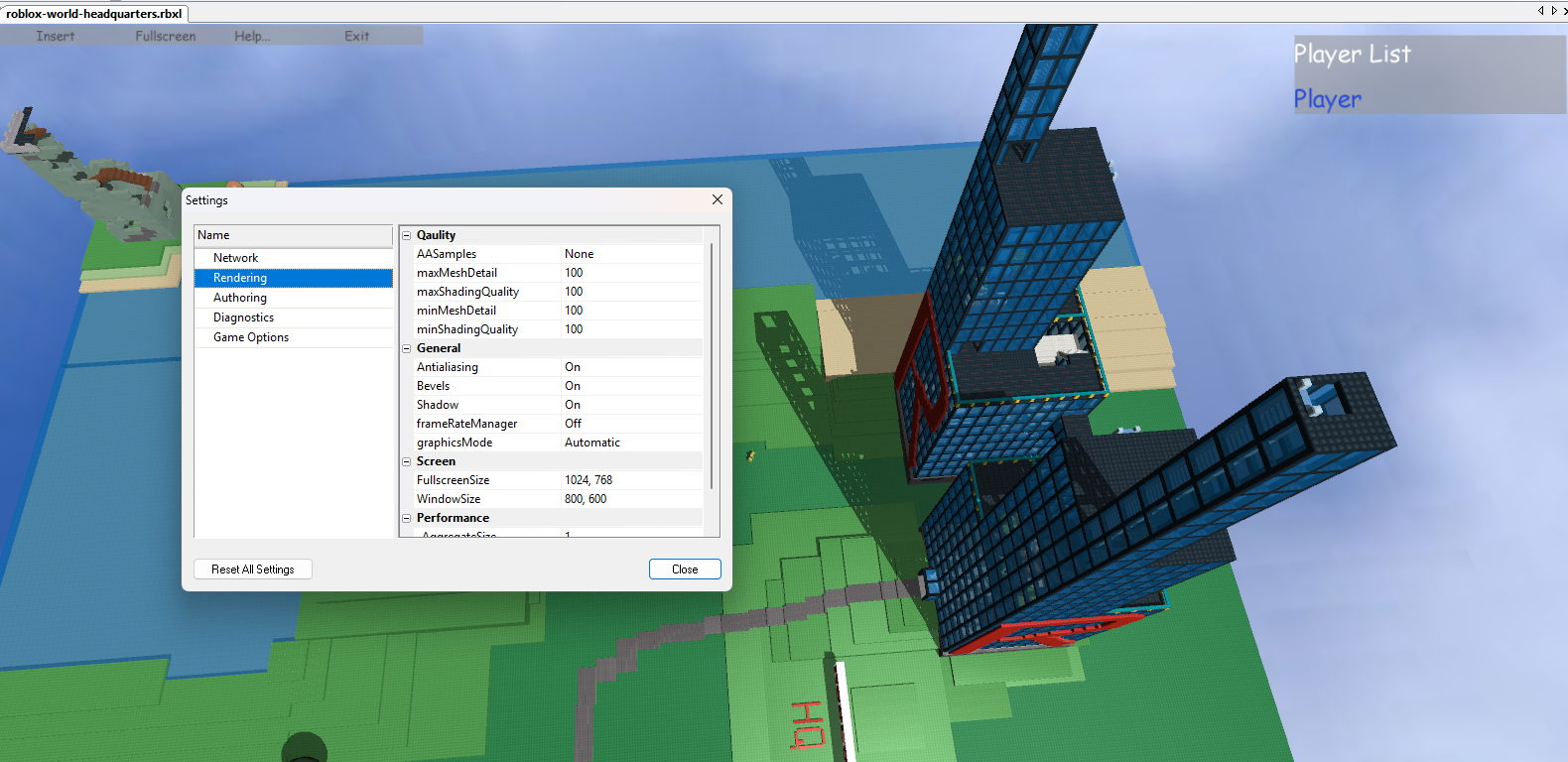Open the Insert menu
Image resolution: width=1568 pixels, height=762 pixels.
coord(56,36)
